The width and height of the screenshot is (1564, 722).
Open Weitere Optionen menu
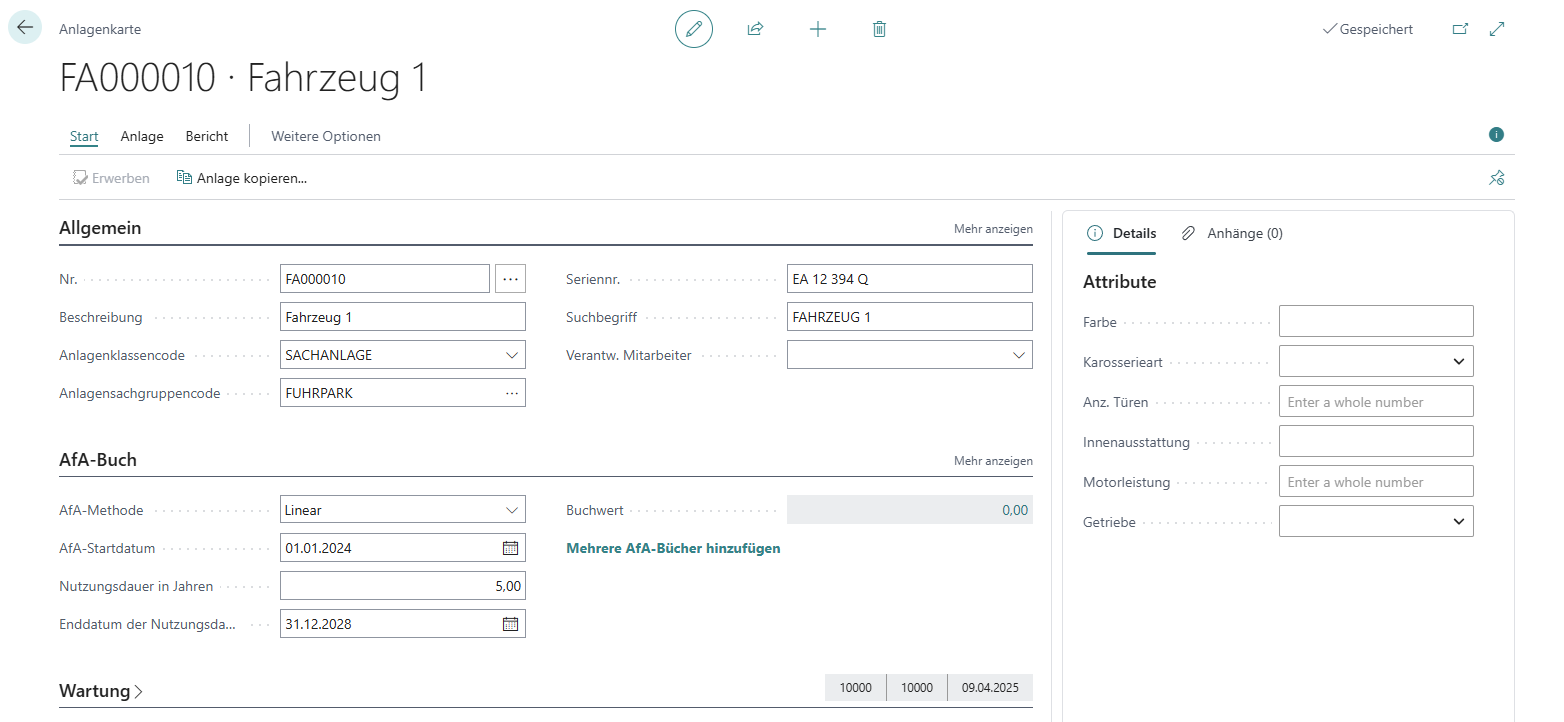(326, 136)
